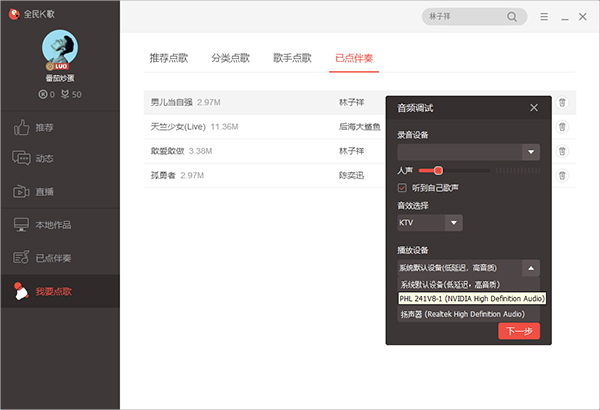Screen dimensions: 600x410
Task: Switch to the 歌手点歌 tab
Action: click(x=292, y=58)
